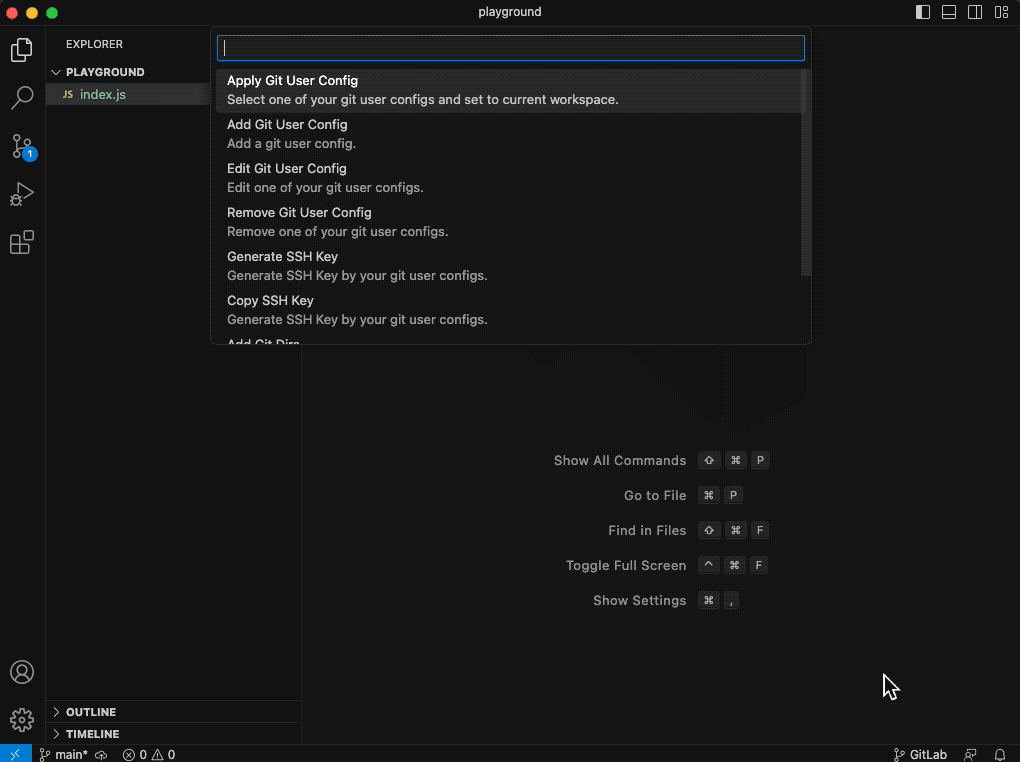1020x762 pixels.
Task: Open the Manage gear icon
Action: pos(22,719)
